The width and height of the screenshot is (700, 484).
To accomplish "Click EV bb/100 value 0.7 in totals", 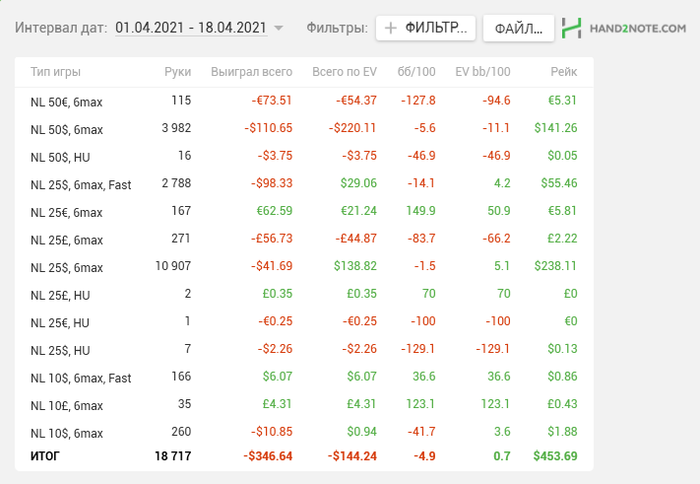I will click(x=502, y=456).
